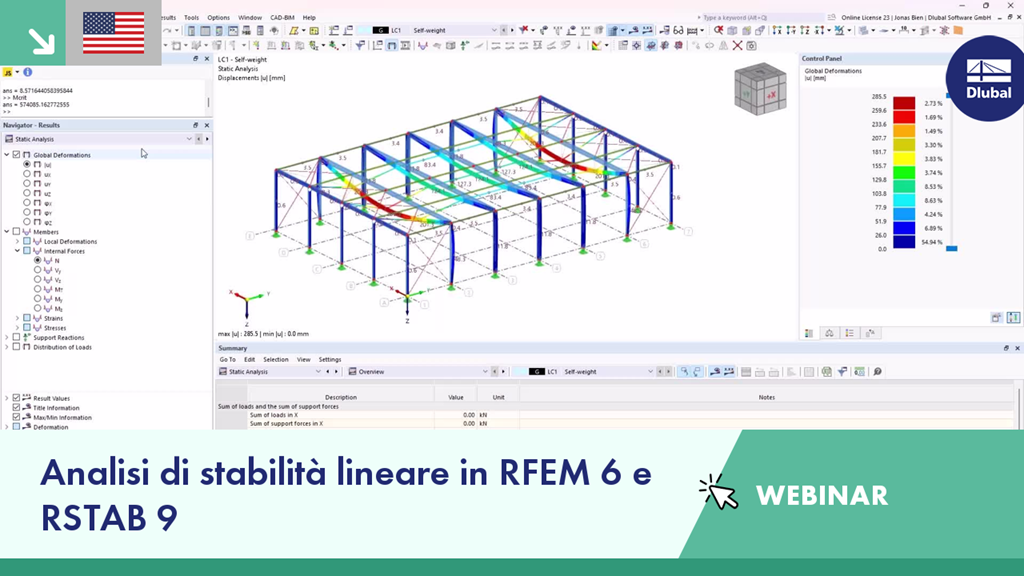The image size is (1024, 576).
Task: Open the Go To menu in Summary panel
Action: 227,360
